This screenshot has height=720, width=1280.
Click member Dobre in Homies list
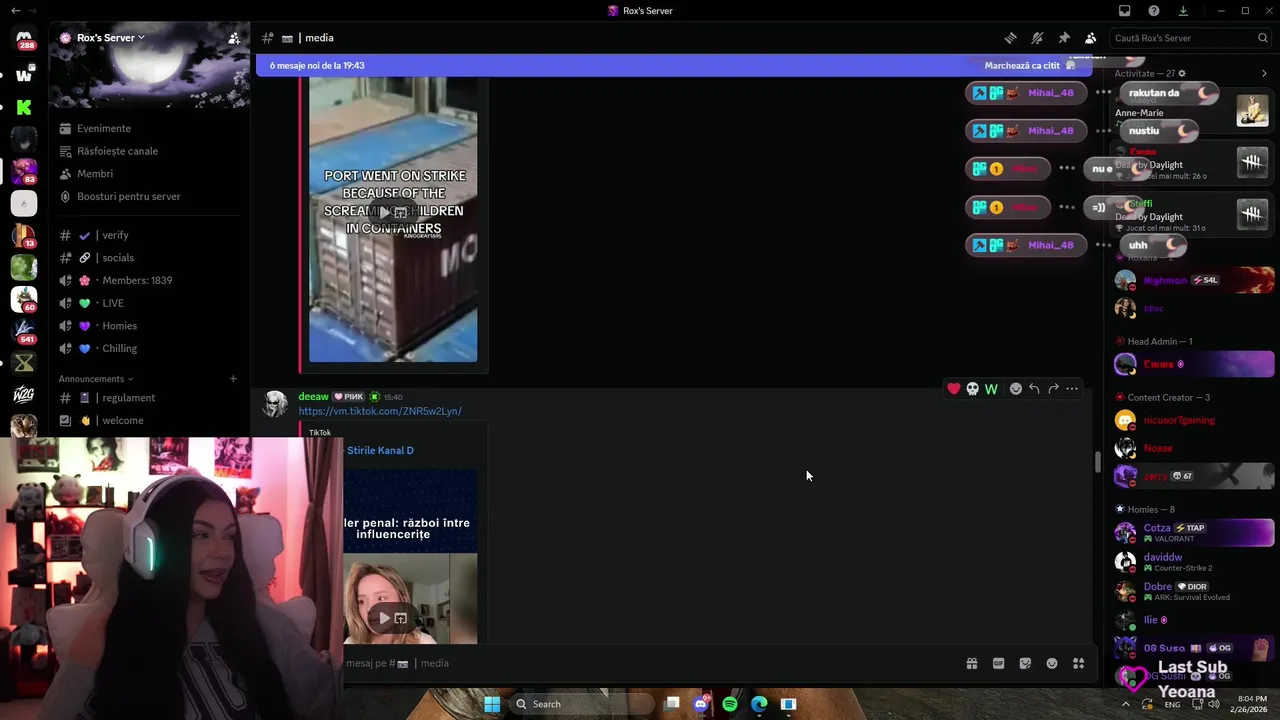pyautogui.click(x=1194, y=591)
